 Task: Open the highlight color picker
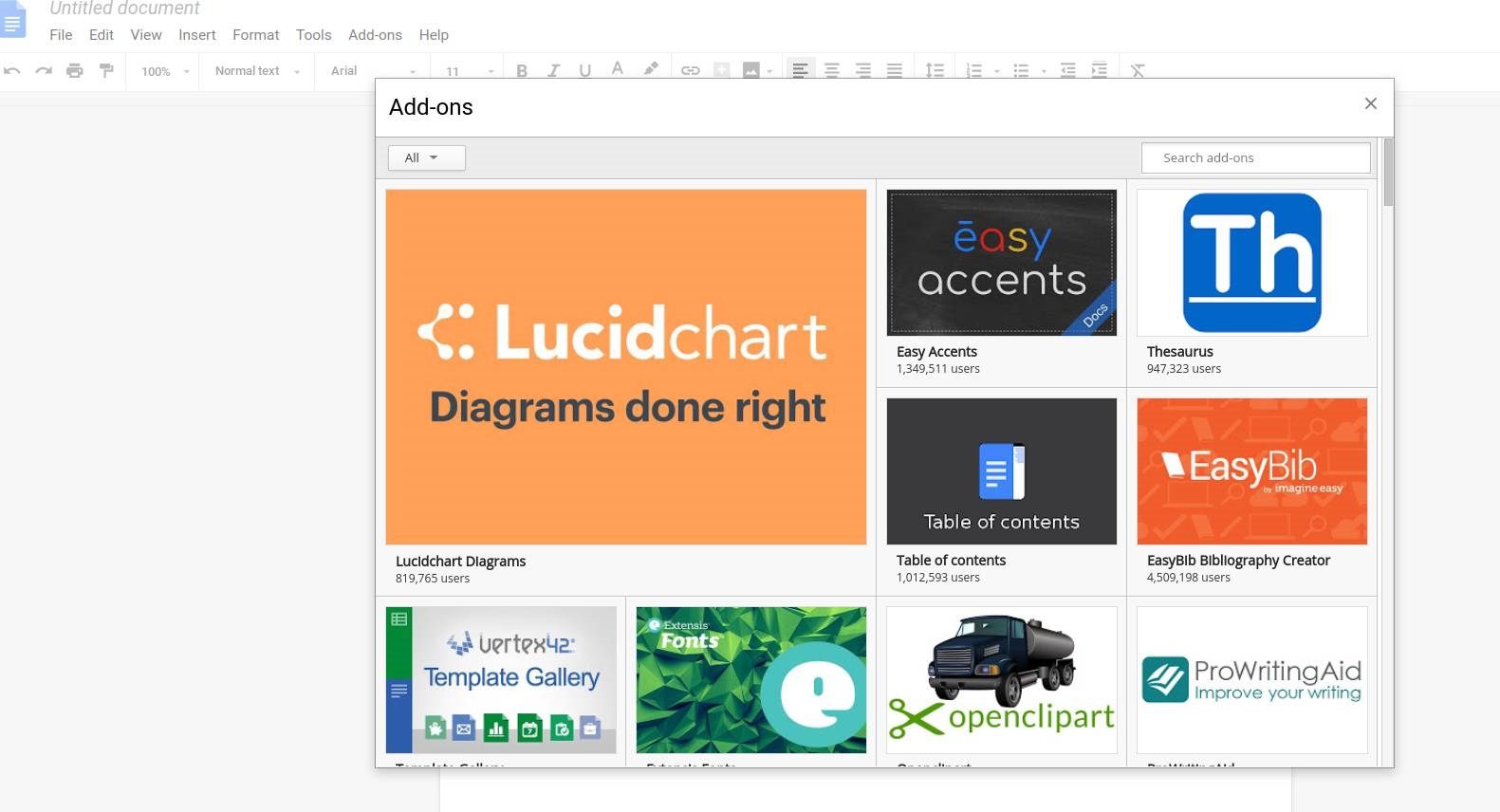(x=651, y=69)
